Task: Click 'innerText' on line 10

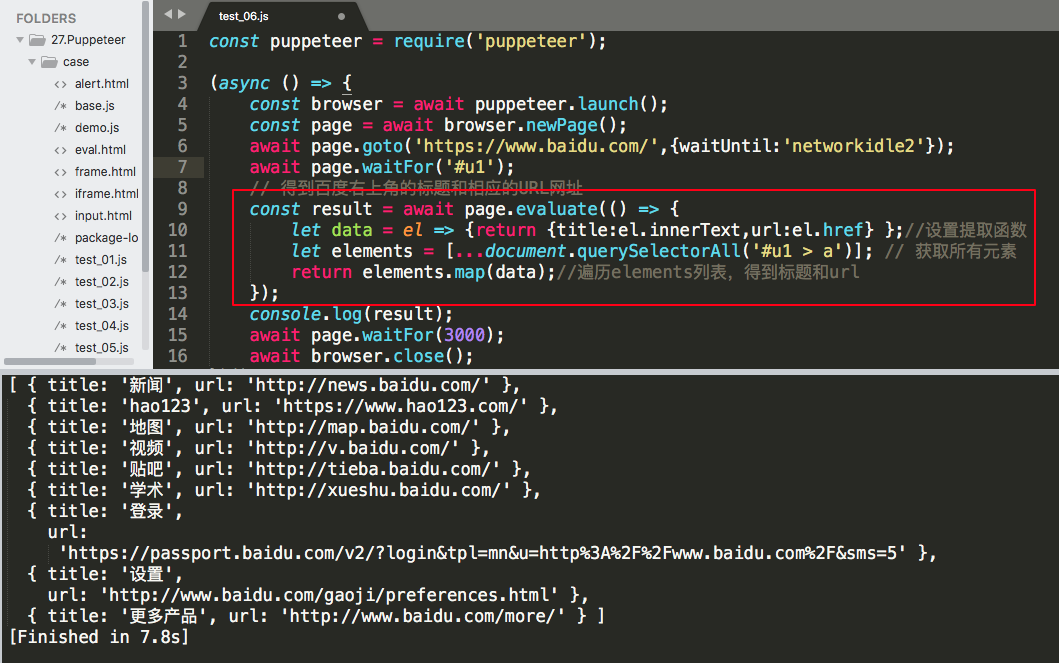Action: tap(694, 230)
